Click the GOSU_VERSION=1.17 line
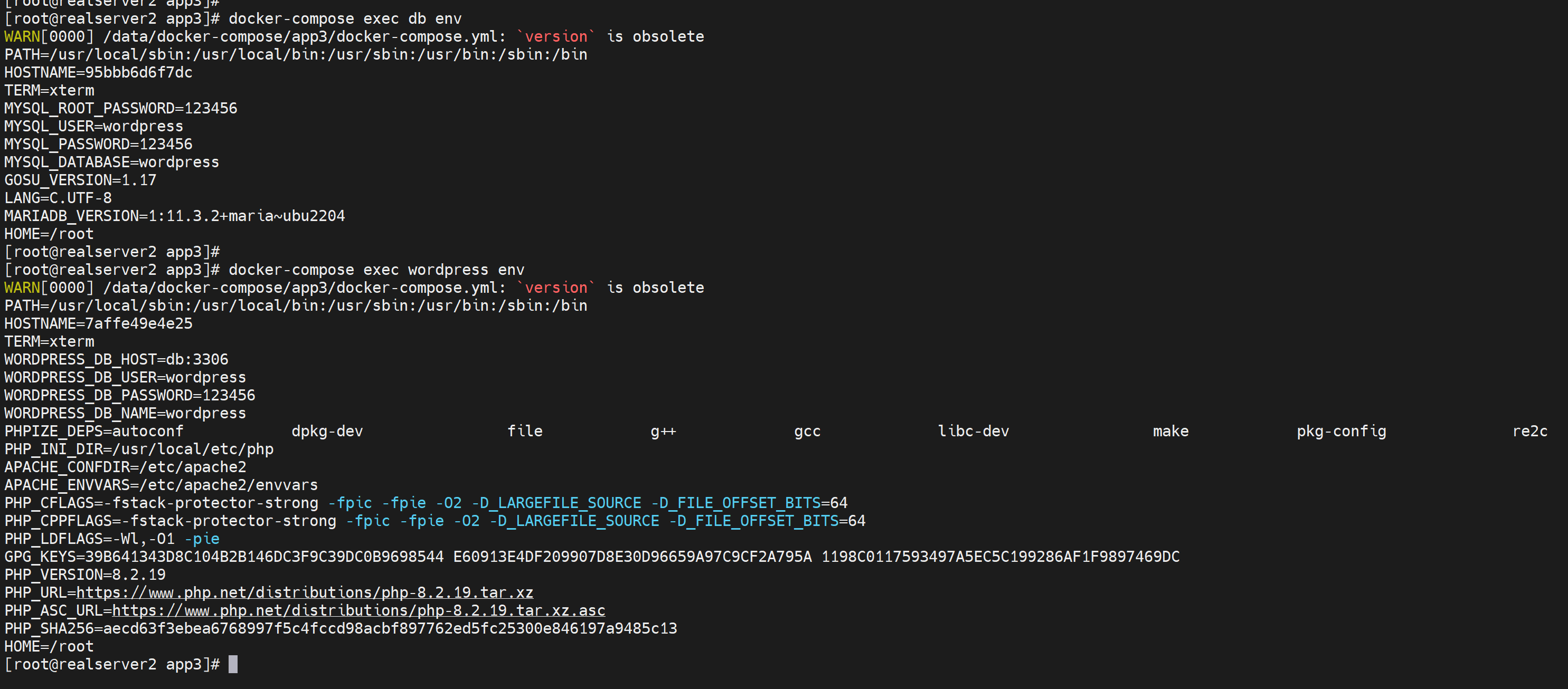The height and width of the screenshot is (689, 1568). [x=80, y=180]
